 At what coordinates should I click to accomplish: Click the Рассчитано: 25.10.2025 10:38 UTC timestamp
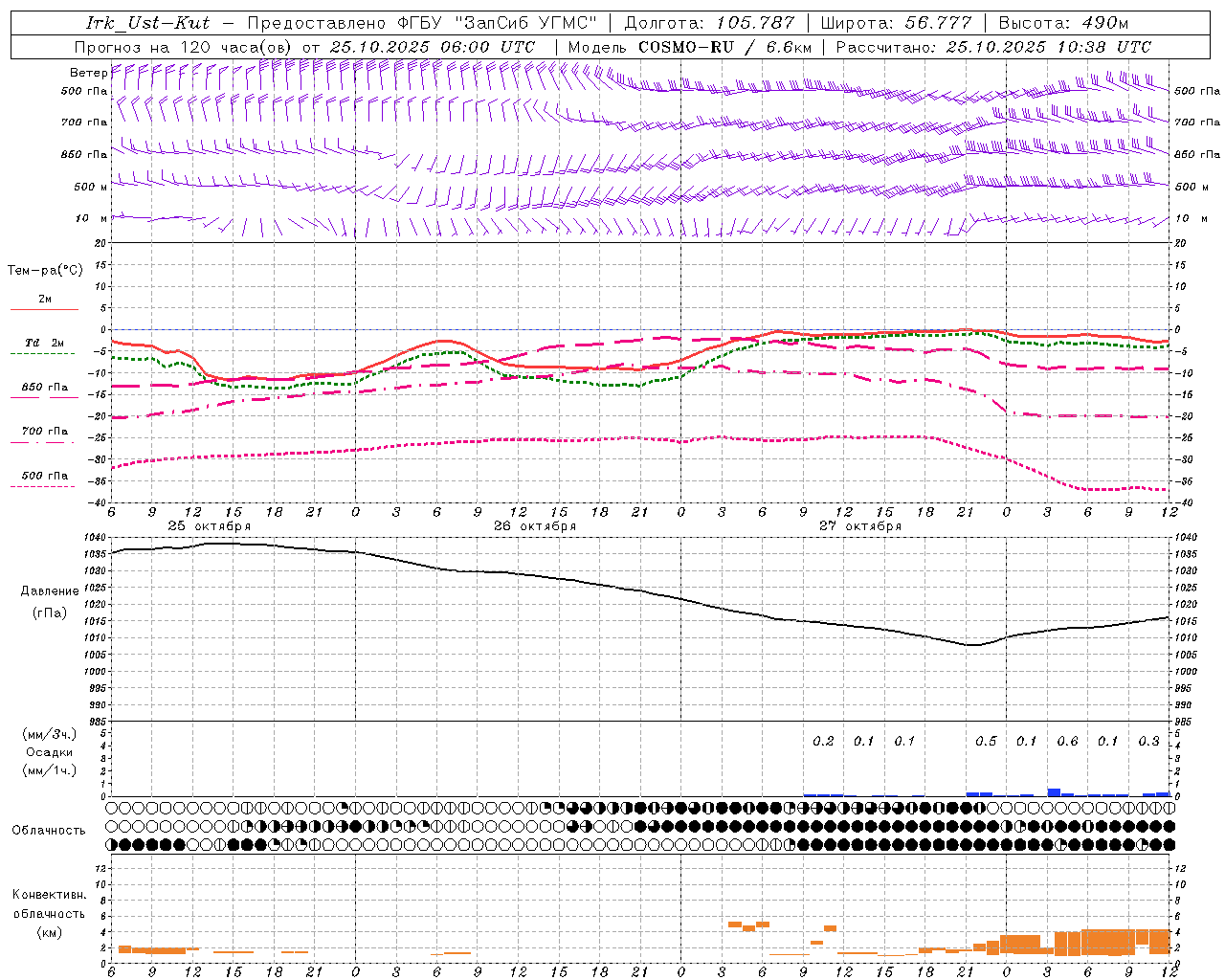pyautogui.click(x=993, y=47)
